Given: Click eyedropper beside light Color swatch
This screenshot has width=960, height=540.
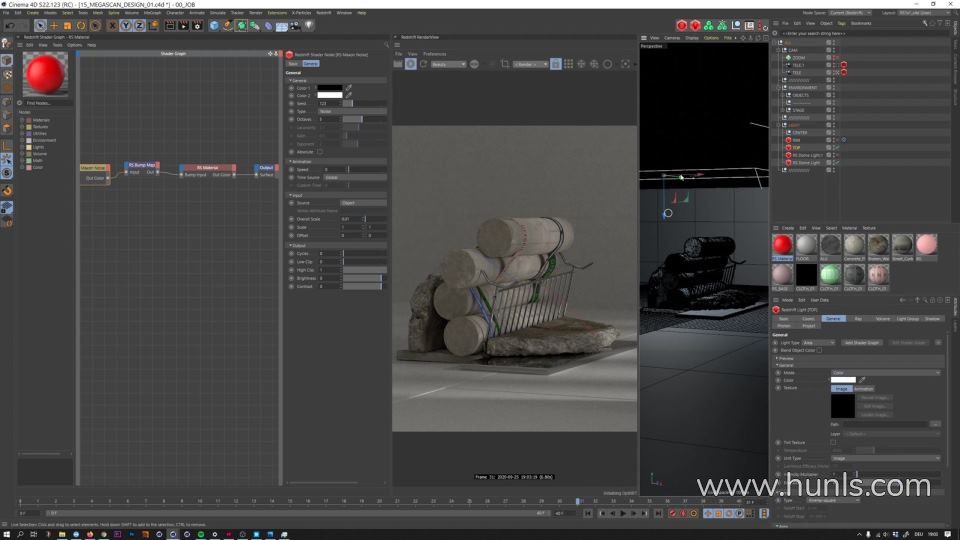Looking at the screenshot, I should pyautogui.click(x=862, y=380).
